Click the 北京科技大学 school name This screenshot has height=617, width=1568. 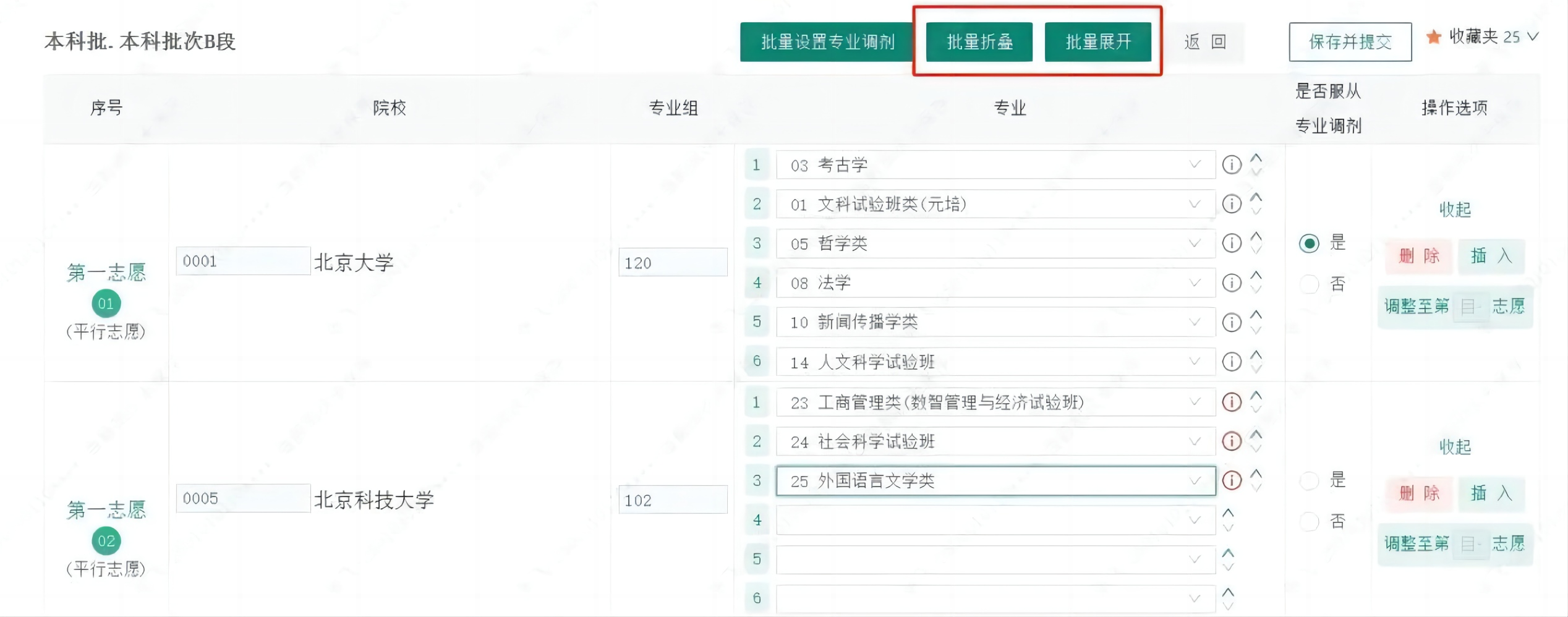coord(374,500)
